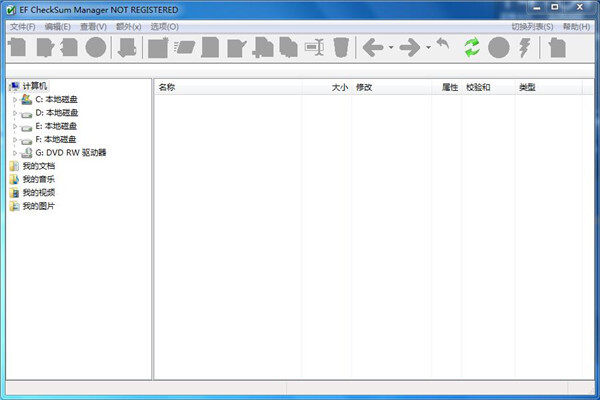Screen dimensions: 600x400
Task: Click the C: drive Windows icon
Action: coord(26,100)
